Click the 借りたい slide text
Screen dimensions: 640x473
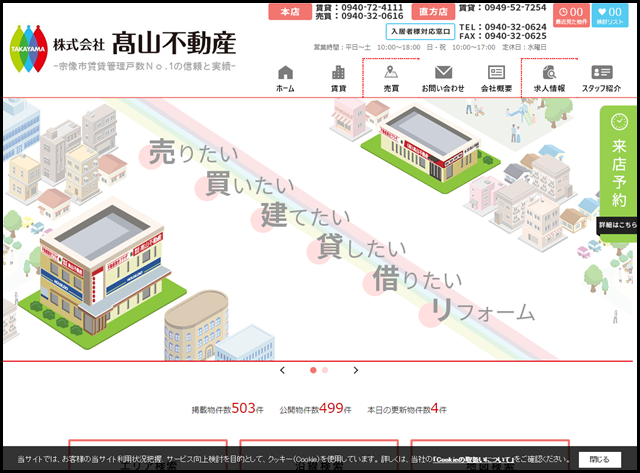(x=418, y=278)
